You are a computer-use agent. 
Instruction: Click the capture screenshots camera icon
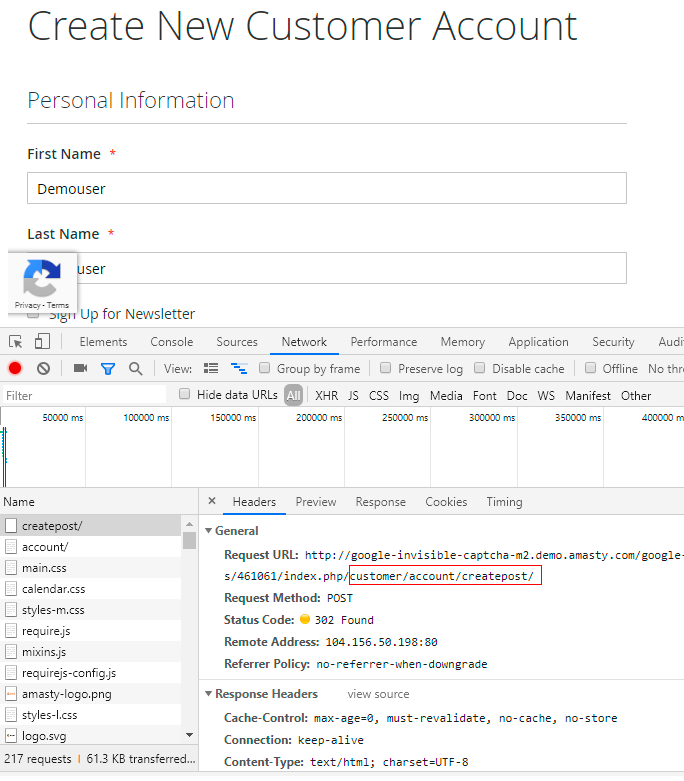tap(80, 369)
